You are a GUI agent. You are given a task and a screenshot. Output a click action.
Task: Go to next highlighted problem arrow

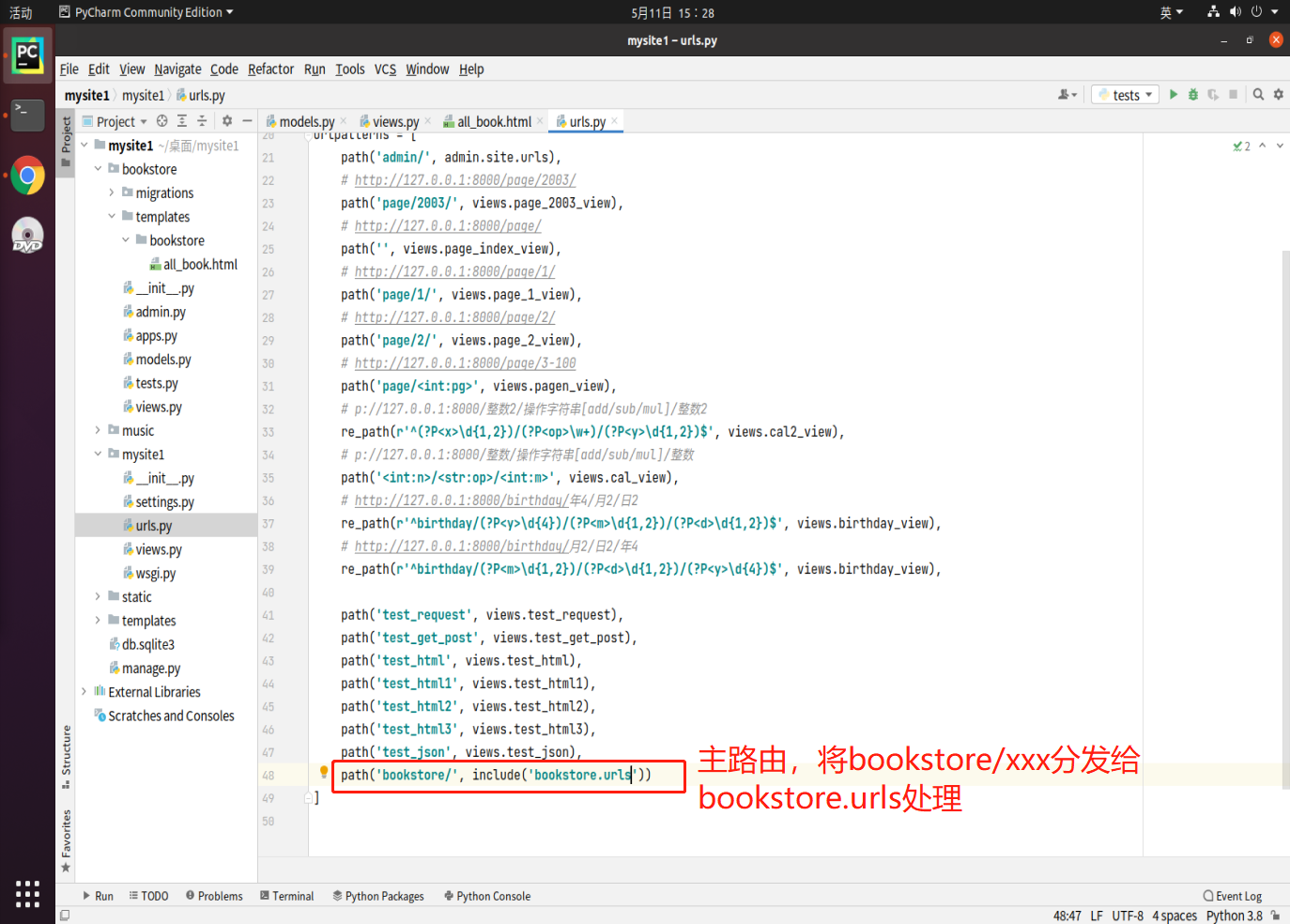(x=1280, y=146)
